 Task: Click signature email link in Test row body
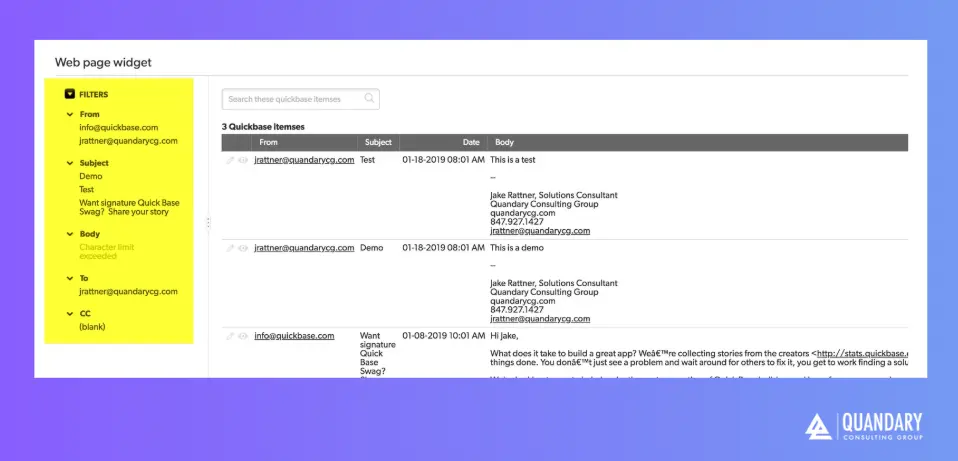pyautogui.click(x=540, y=231)
